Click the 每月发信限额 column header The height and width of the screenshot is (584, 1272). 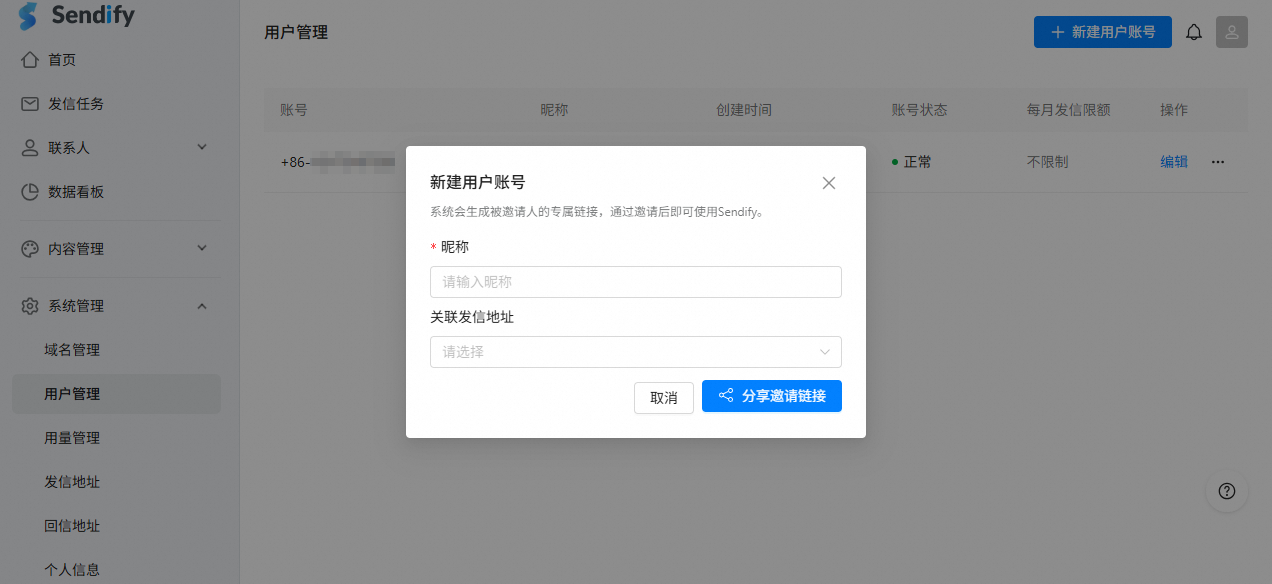pos(1068,110)
